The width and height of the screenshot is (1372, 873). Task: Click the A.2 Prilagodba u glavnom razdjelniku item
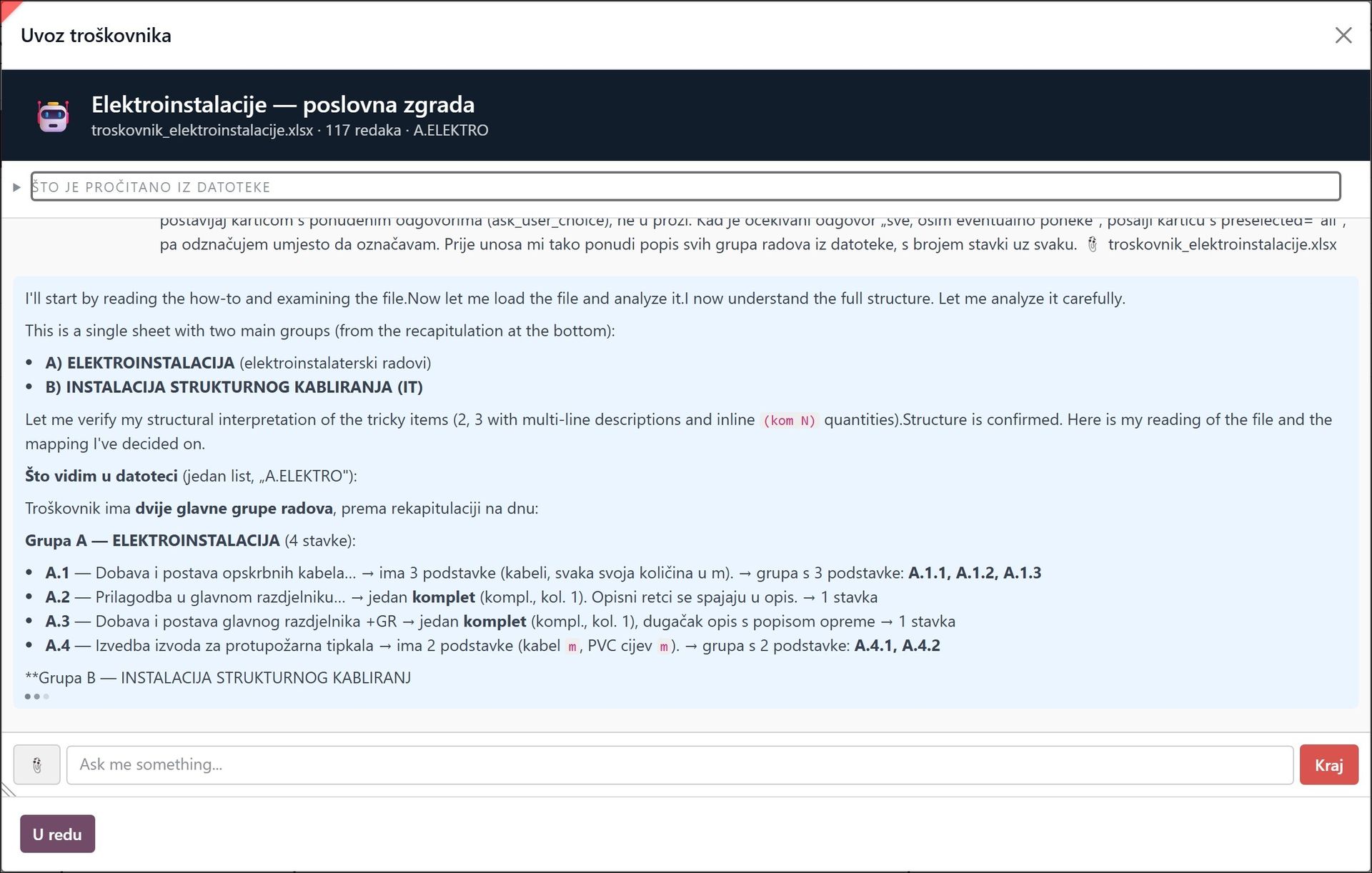pos(462,597)
